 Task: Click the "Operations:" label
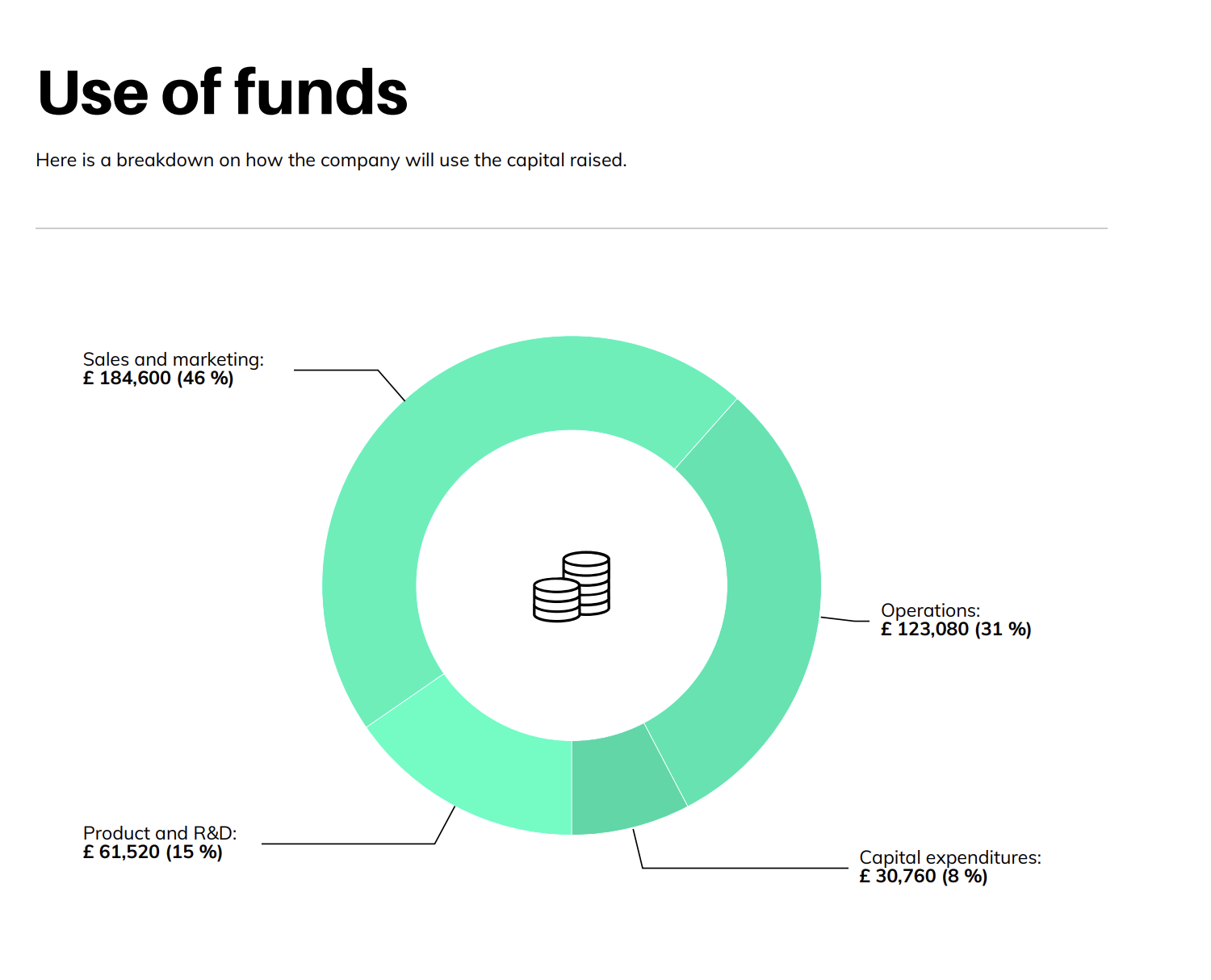[930, 610]
